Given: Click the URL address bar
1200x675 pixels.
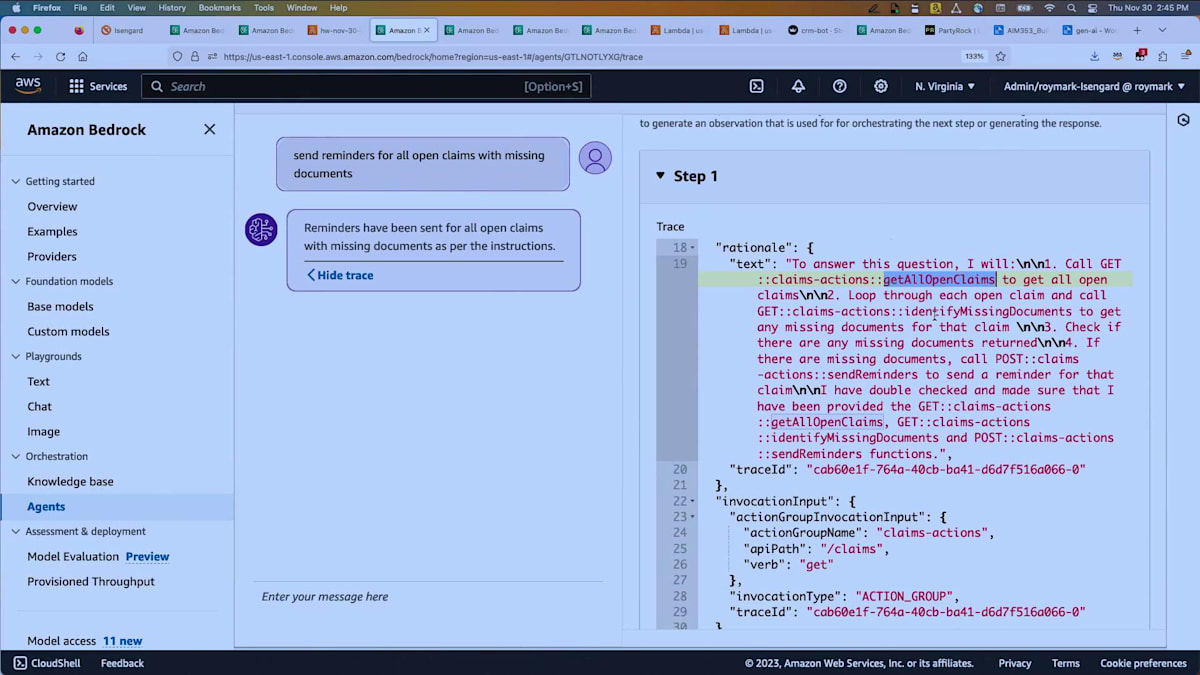Looking at the screenshot, I should (590, 57).
